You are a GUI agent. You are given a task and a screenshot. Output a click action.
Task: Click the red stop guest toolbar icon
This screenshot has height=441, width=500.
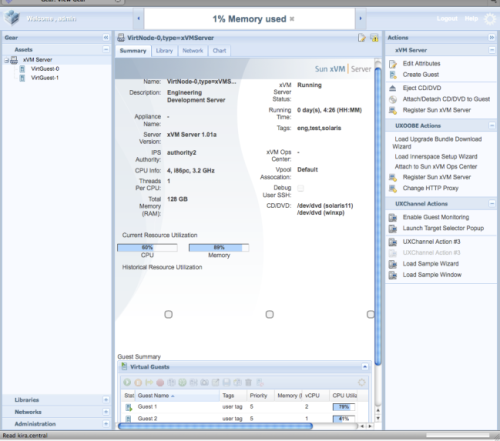[x=160, y=382]
